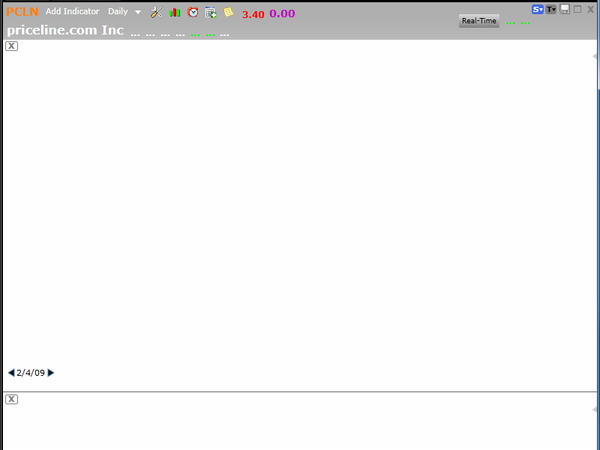This screenshot has width=600, height=450.
Task: Click the red 3.40 price value
Action: (x=253, y=14)
